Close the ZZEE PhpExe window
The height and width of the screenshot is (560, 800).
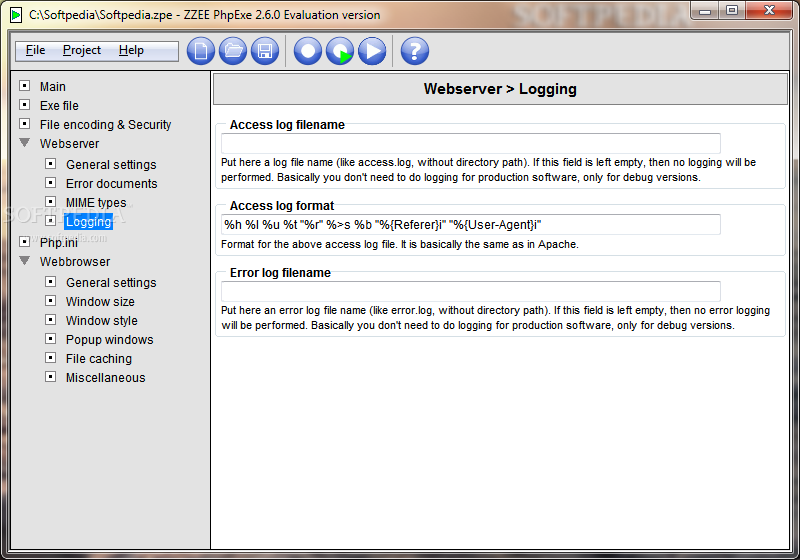tap(769, 11)
